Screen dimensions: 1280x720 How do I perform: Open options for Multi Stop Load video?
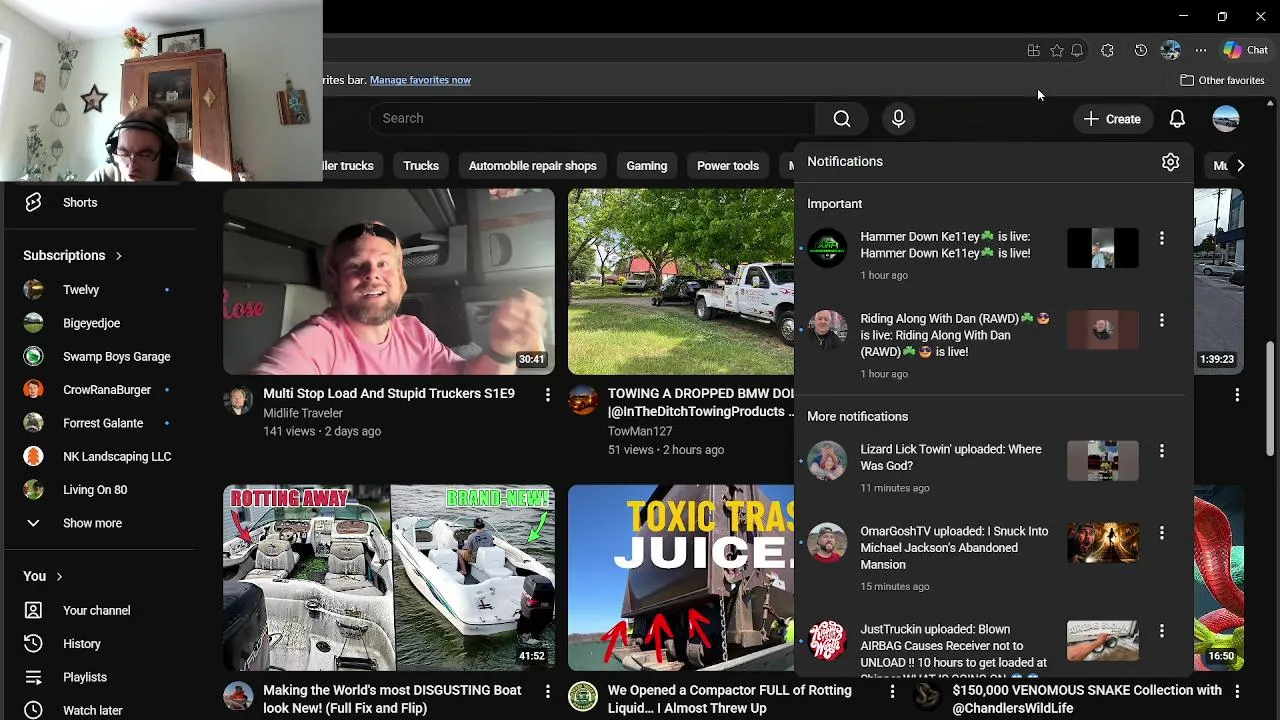547,395
